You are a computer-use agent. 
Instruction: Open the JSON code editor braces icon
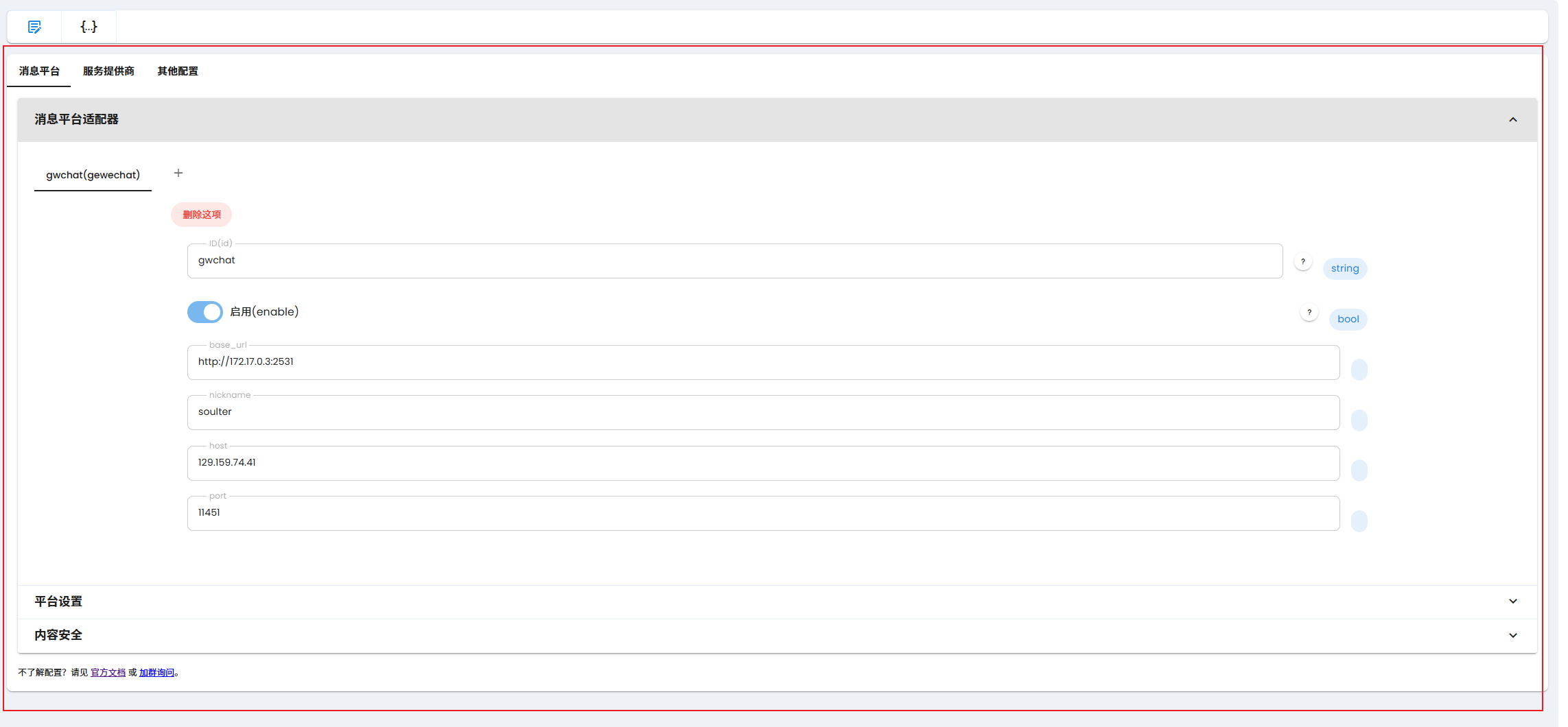tap(89, 27)
